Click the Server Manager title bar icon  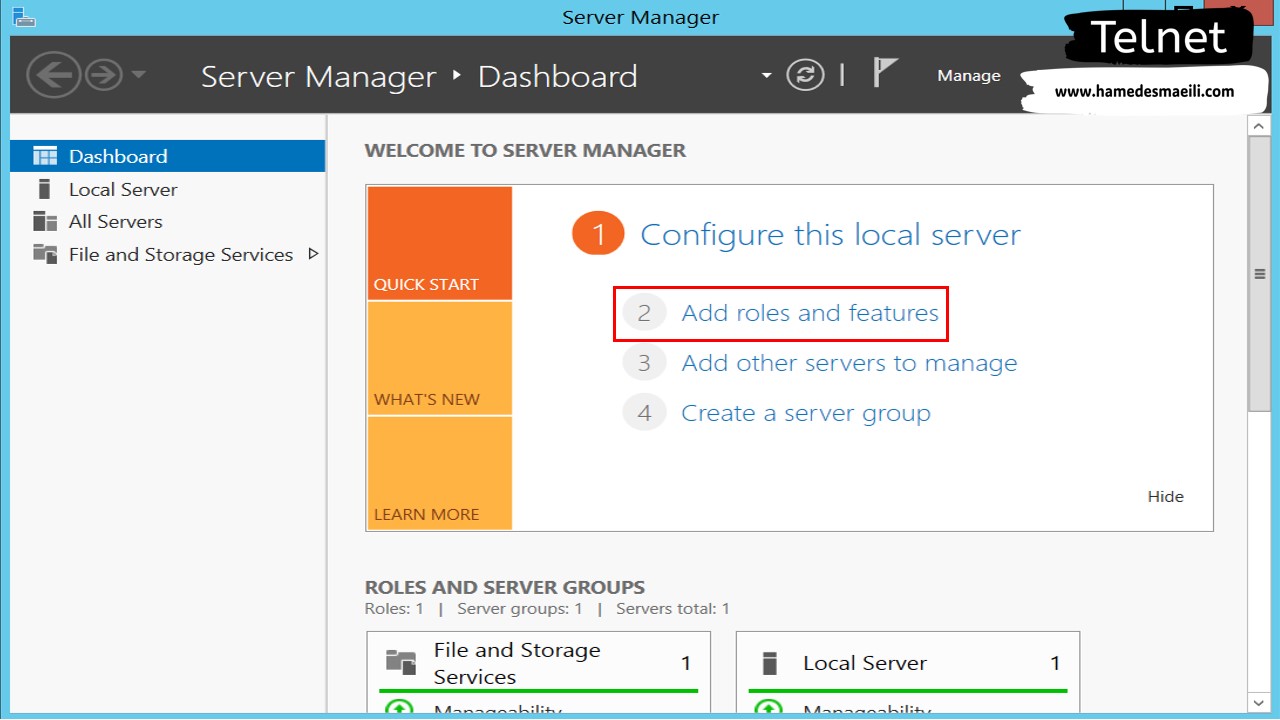tap(24, 16)
